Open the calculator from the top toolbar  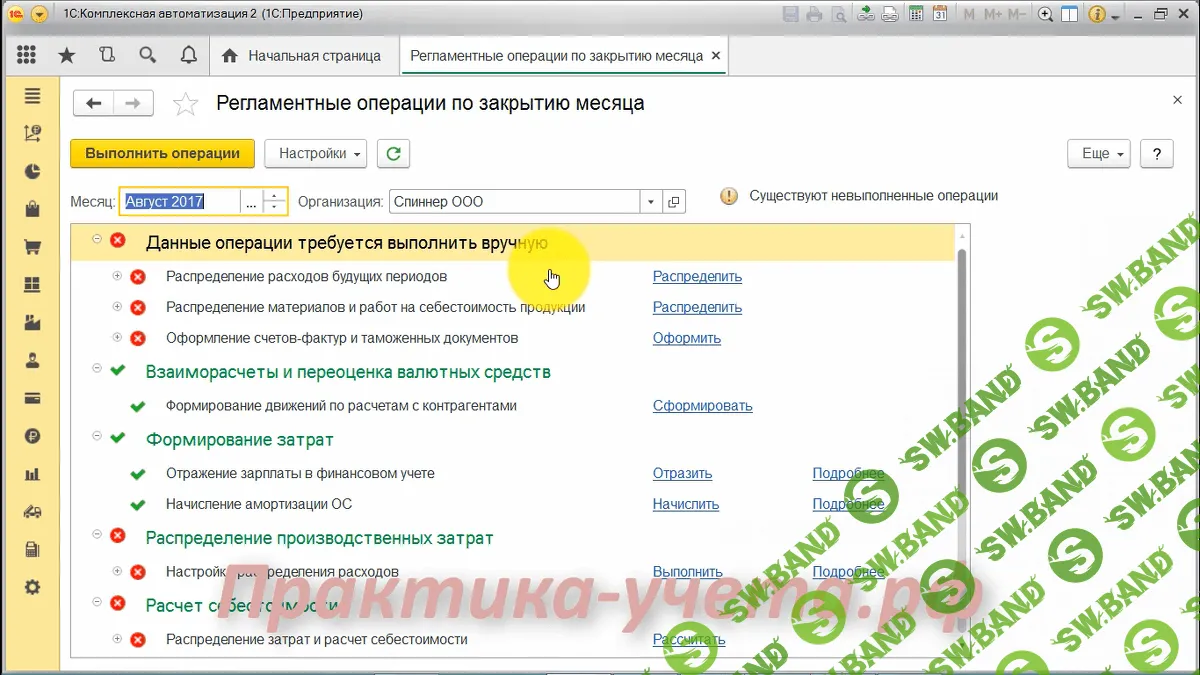tap(915, 14)
